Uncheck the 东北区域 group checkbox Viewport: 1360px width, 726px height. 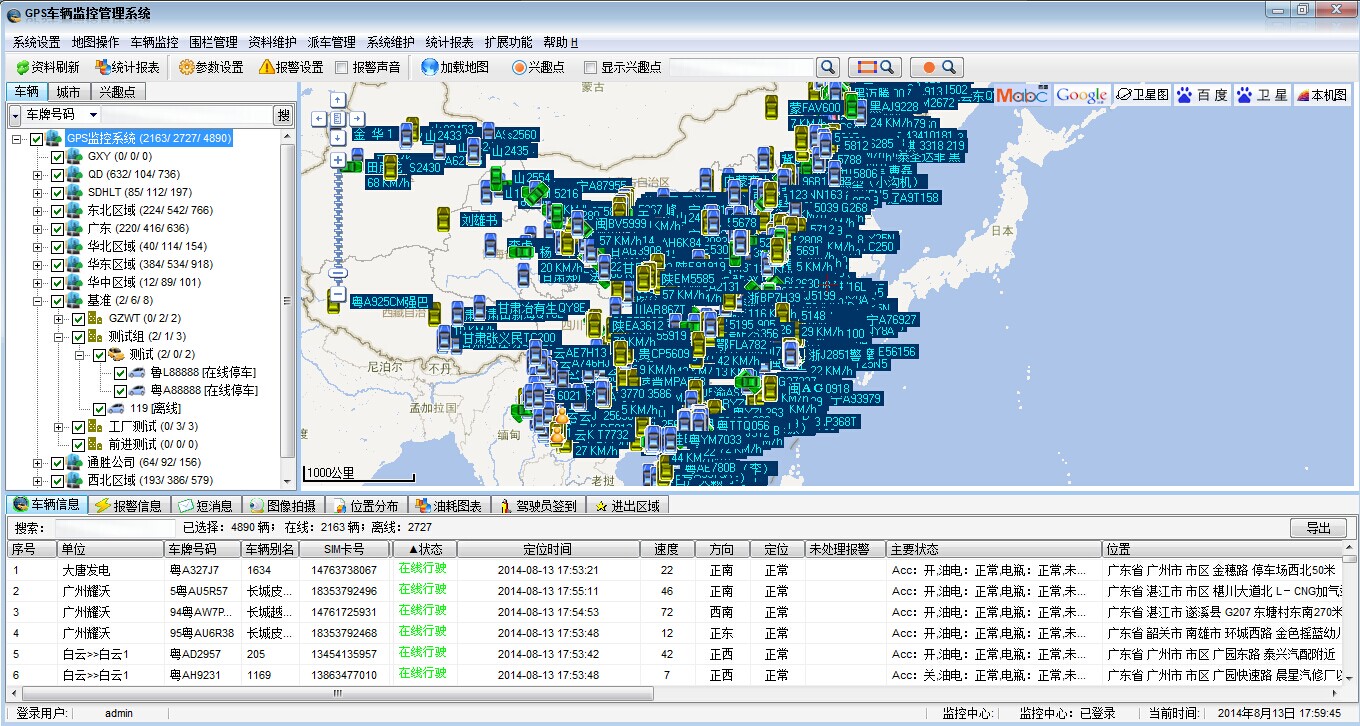[57, 210]
